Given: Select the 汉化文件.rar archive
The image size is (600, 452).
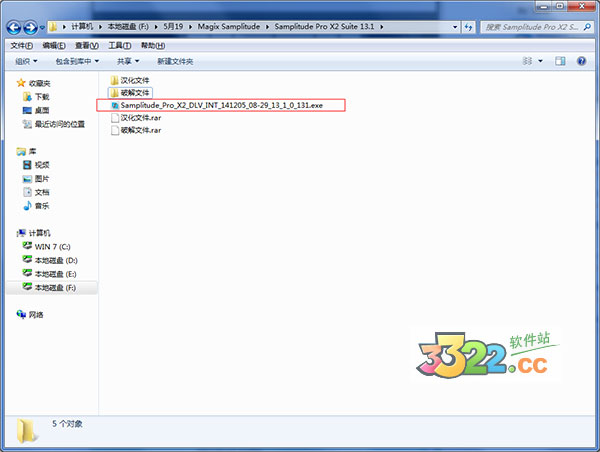Looking at the screenshot, I should click(141, 117).
